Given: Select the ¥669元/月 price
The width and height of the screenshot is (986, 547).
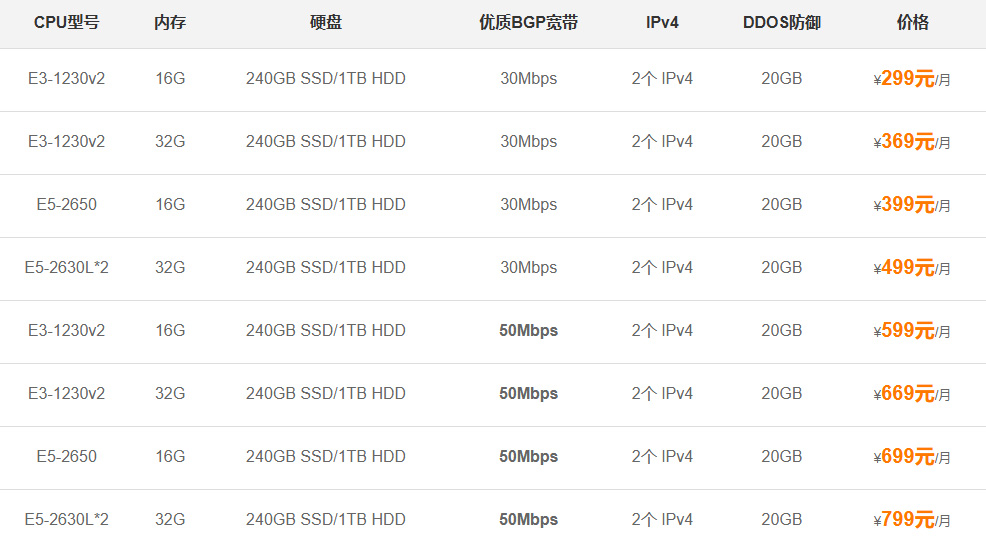Looking at the screenshot, I should click(x=911, y=394).
